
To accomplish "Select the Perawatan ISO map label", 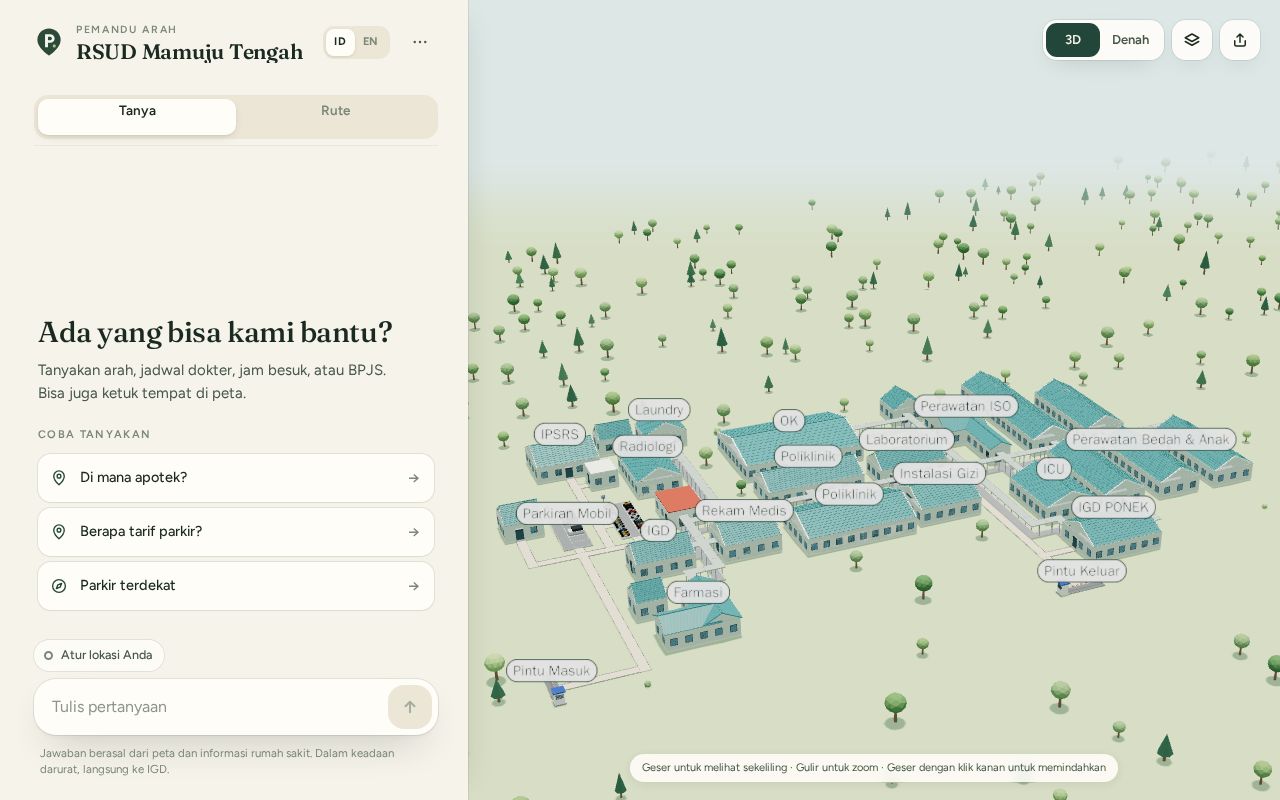I will point(966,406).
